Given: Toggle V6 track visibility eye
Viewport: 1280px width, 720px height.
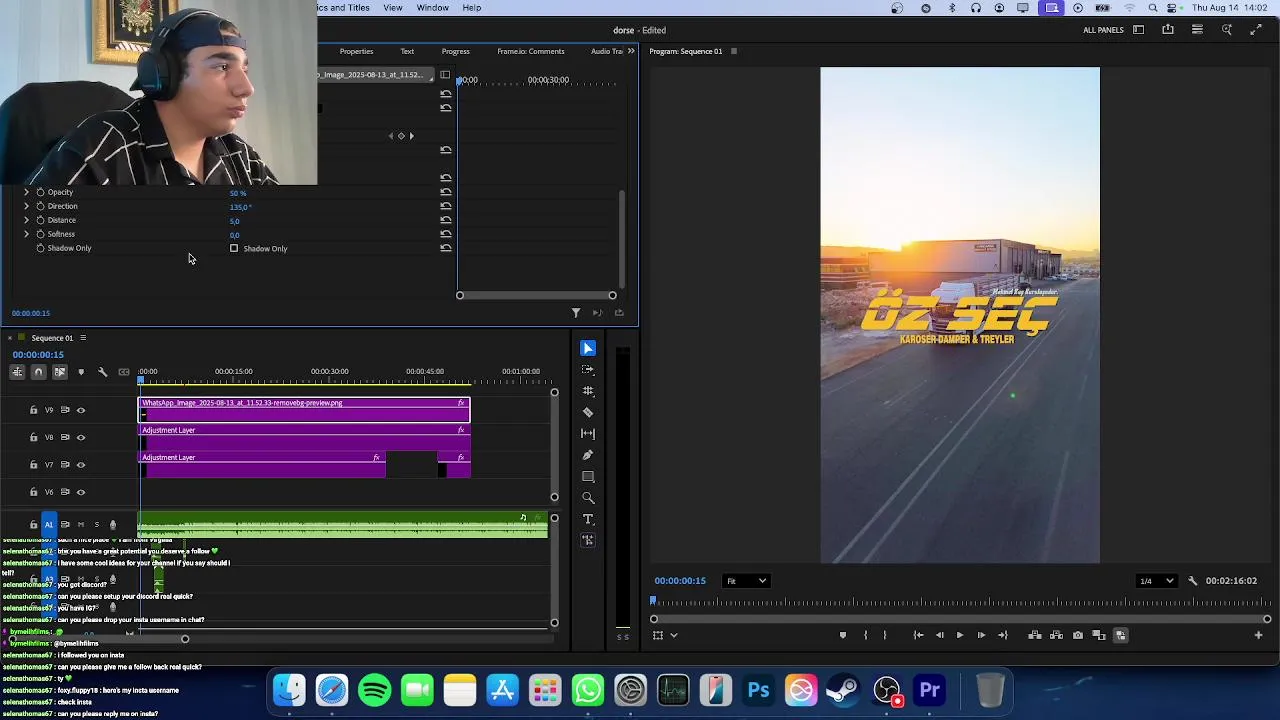Looking at the screenshot, I should click(81, 492).
